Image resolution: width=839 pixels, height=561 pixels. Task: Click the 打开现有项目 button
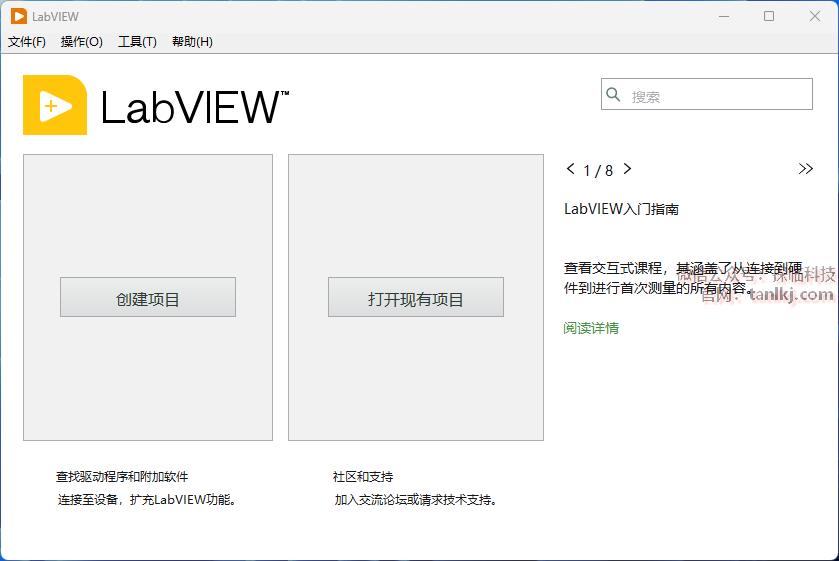416,297
